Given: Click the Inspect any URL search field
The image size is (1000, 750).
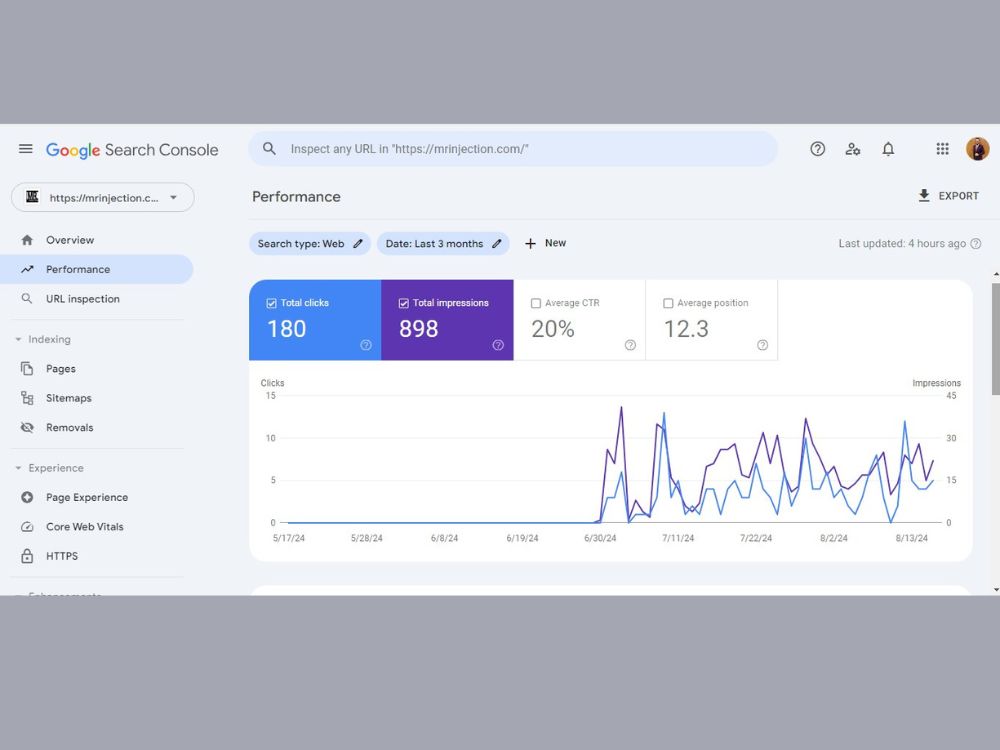Looking at the screenshot, I should click(x=513, y=149).
